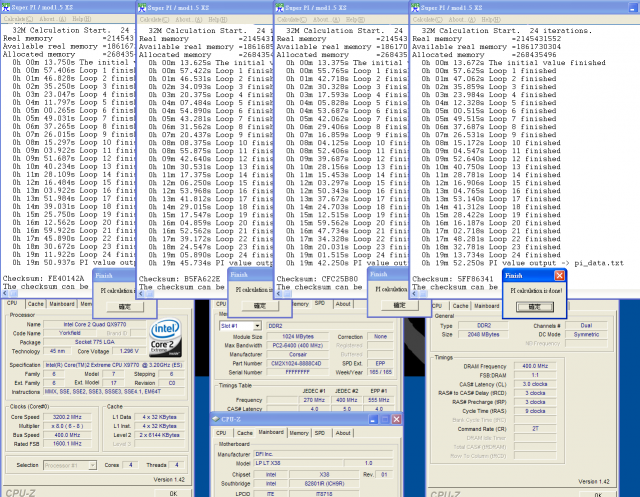Open the About menu in the B5FA622E Super PI window
Viewport: 640px width, 497px height.
point(189,19)
